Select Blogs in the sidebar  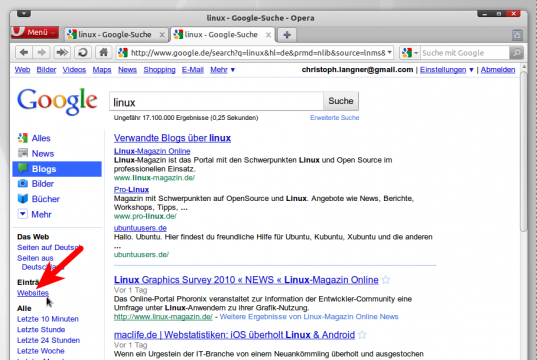tap(57, 169)
